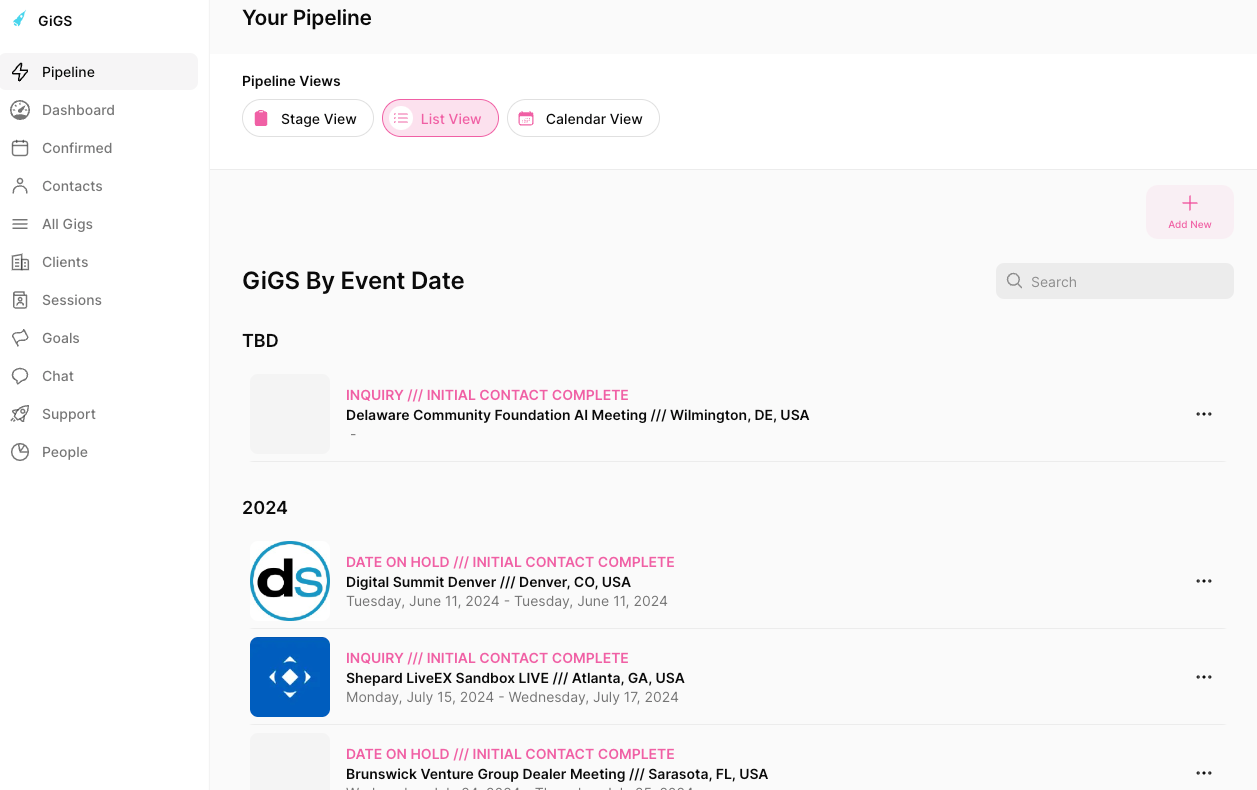Viewport: 1257px width, 790px height.
Task: Switch to Stage View
Action: pos(307,118)
